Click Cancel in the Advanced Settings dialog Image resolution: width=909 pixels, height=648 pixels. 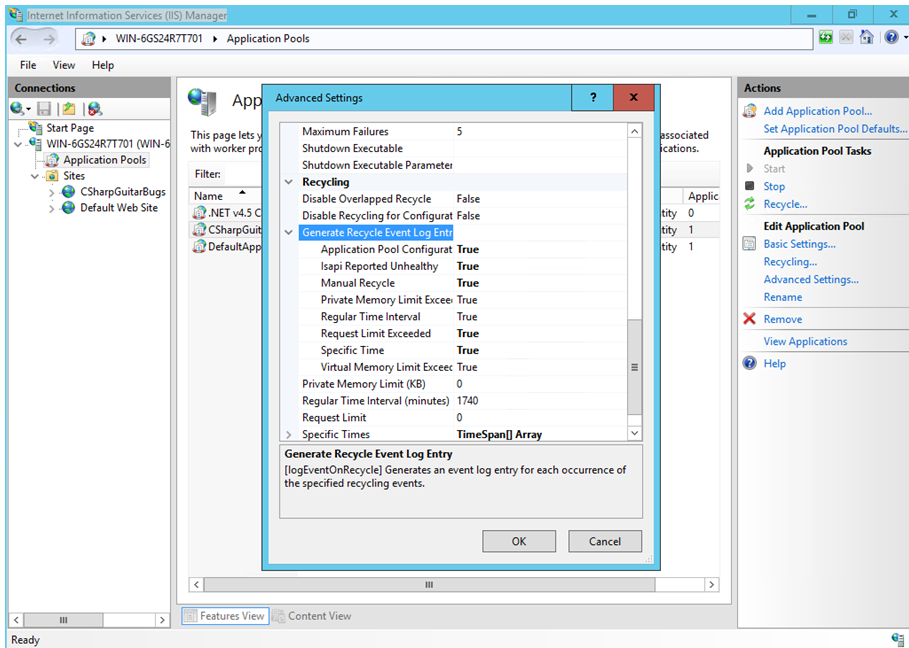pyautogui.click(x=604, y=541)
